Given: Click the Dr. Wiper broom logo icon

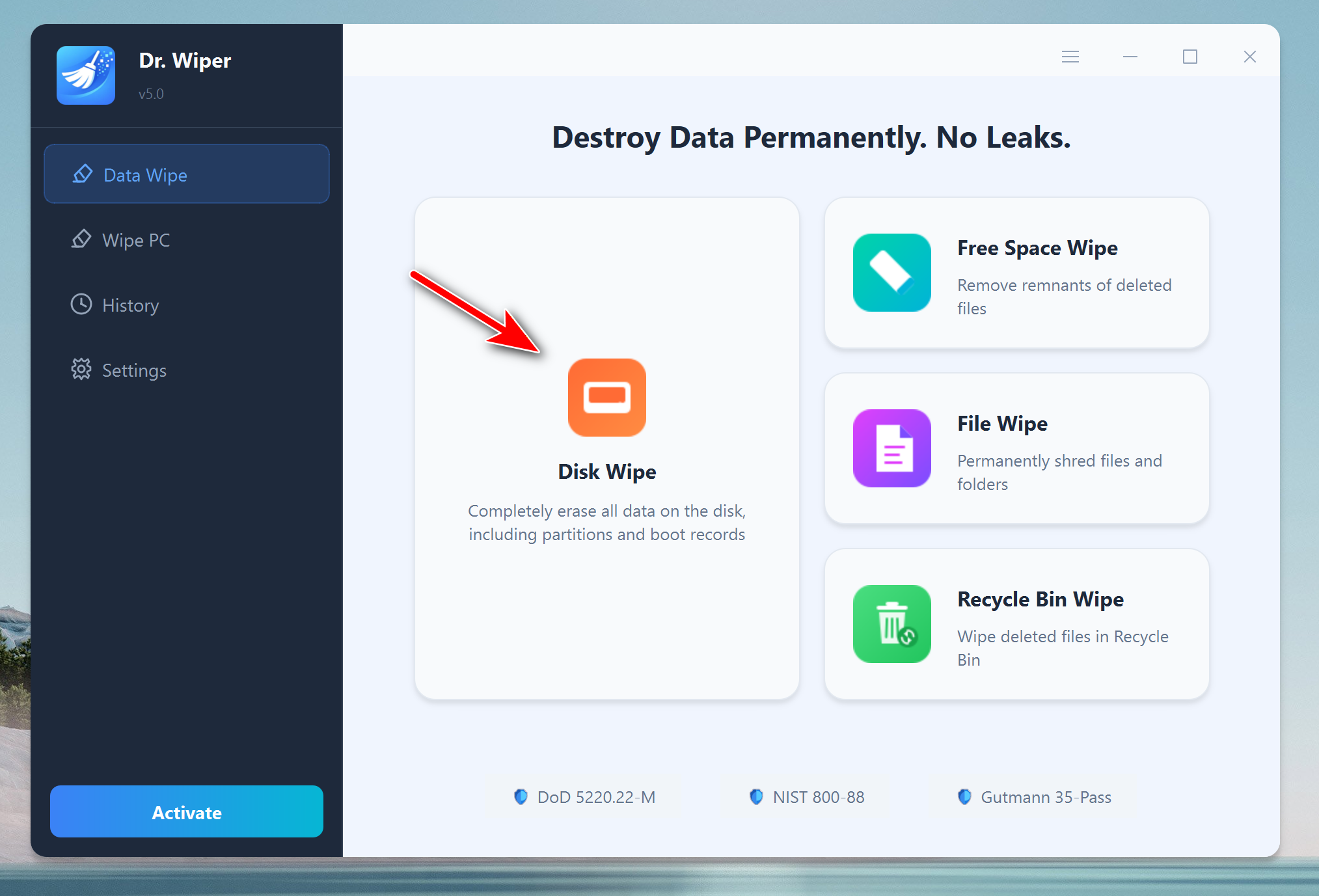Looking at the screenshot, I should [x=86, y=75].
